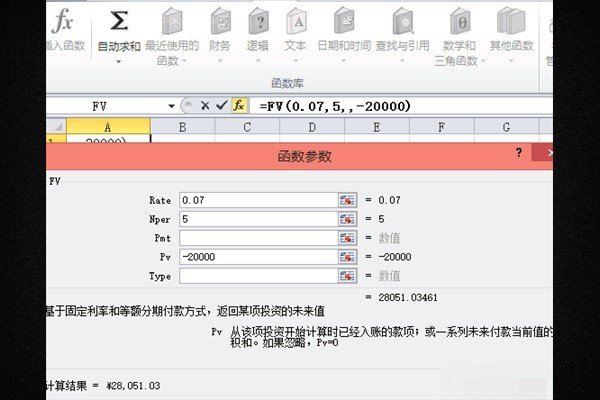
Task: Click inside the Rate input field
Action: [x=259, y=200]
